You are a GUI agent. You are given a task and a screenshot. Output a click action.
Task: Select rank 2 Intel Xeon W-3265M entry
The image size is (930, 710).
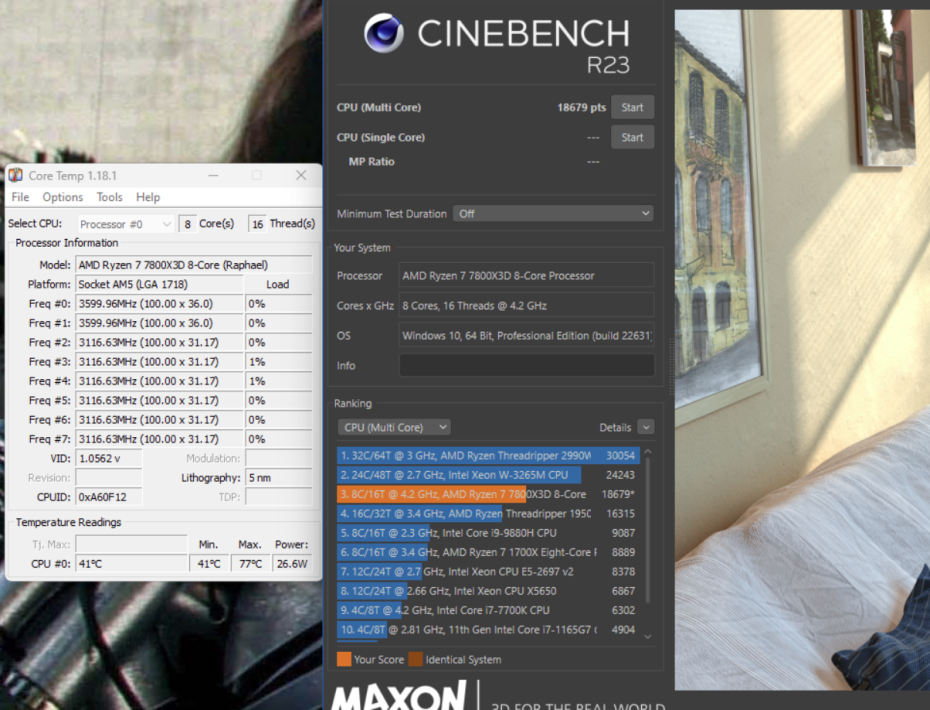(x=489, y=475)
